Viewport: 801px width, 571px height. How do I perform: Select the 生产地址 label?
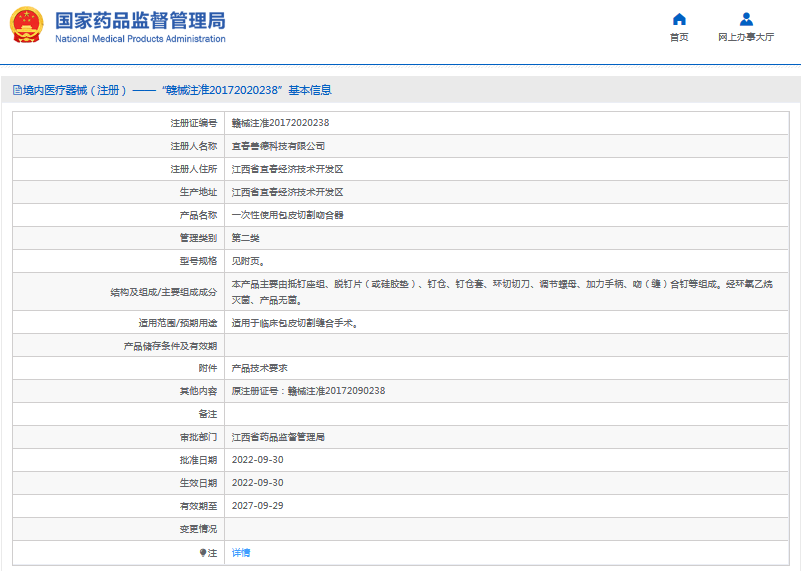198,192
